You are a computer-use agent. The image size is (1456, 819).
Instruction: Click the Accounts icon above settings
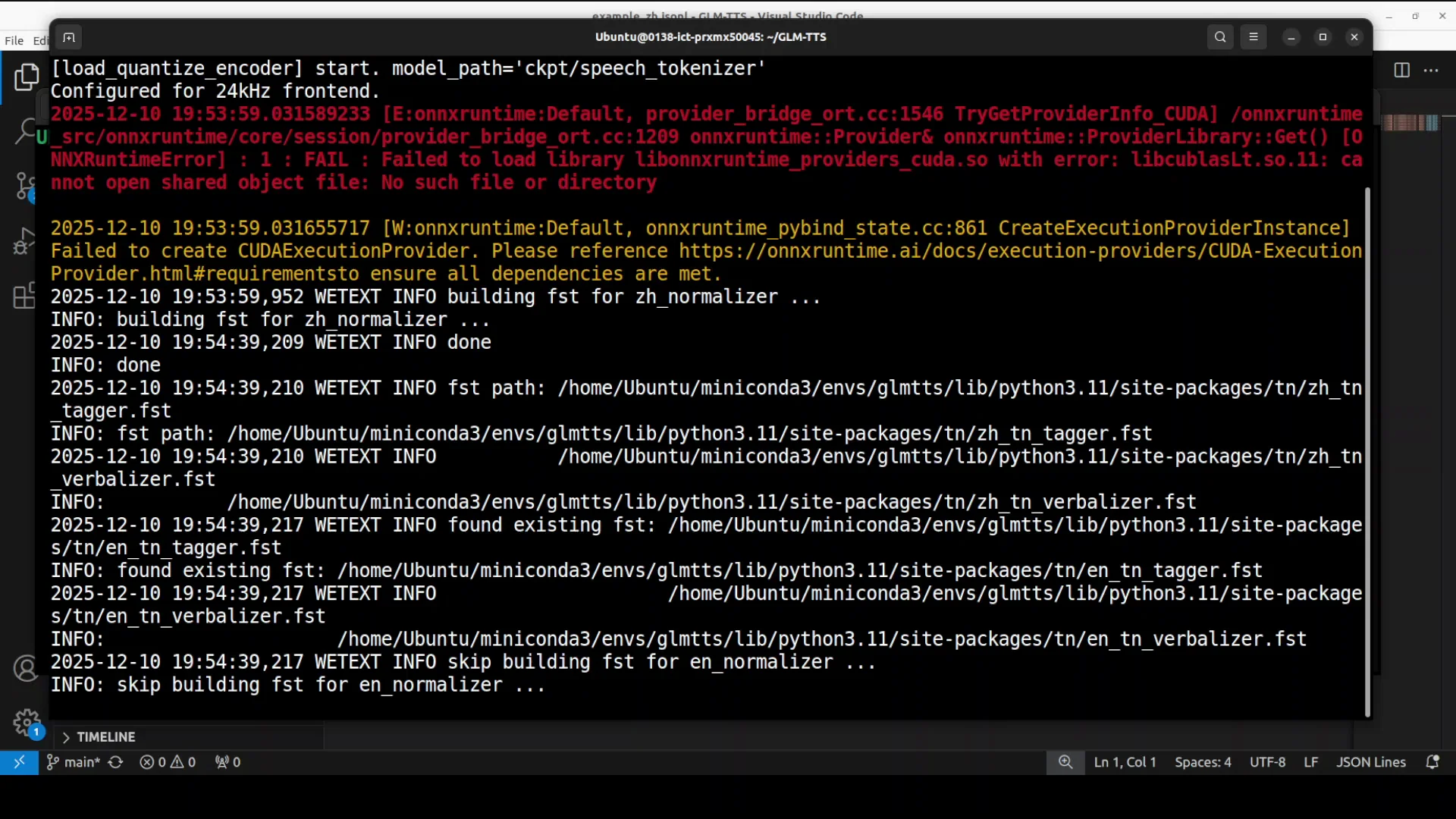coord(27,669)
